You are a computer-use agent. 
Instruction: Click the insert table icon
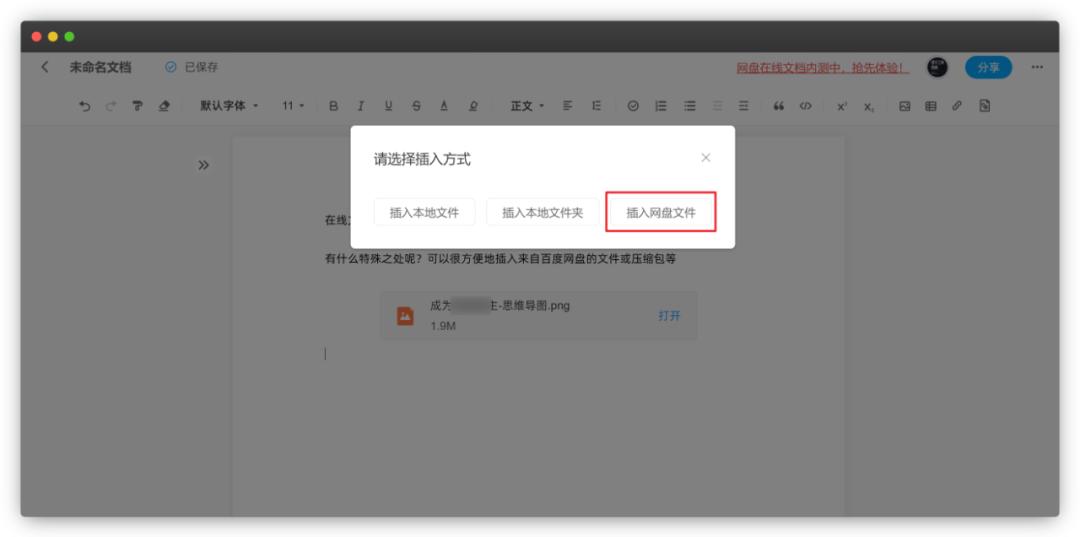tap(931, 106)
